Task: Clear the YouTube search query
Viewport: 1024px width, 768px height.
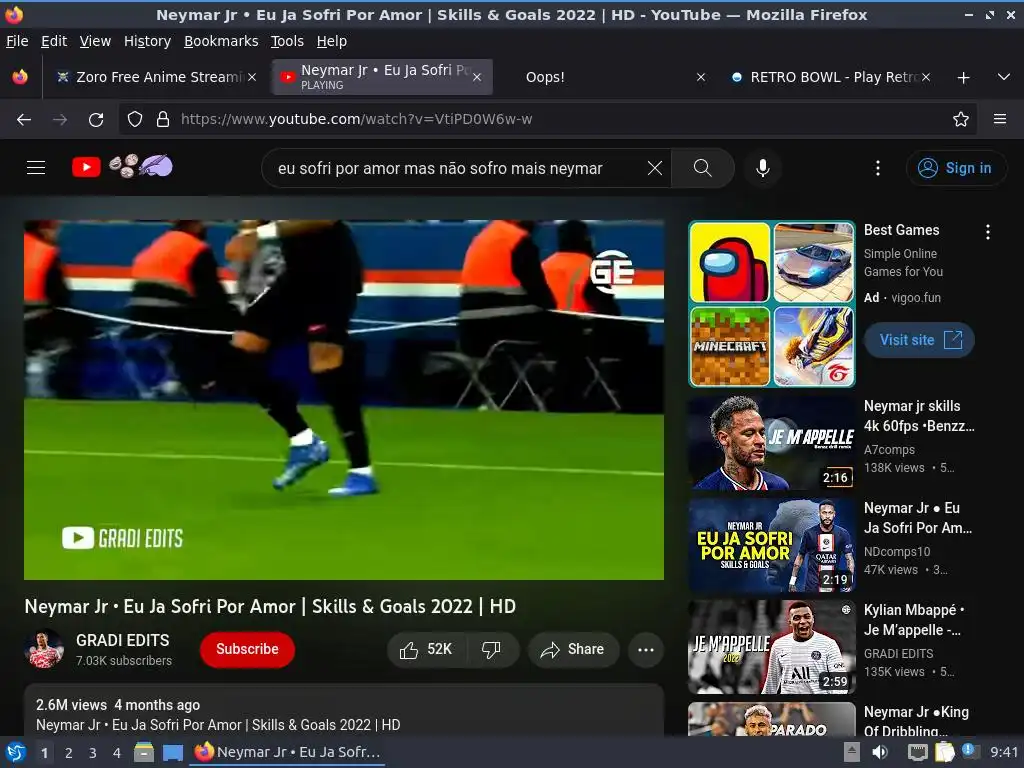Action: click(x=654, y=168)
